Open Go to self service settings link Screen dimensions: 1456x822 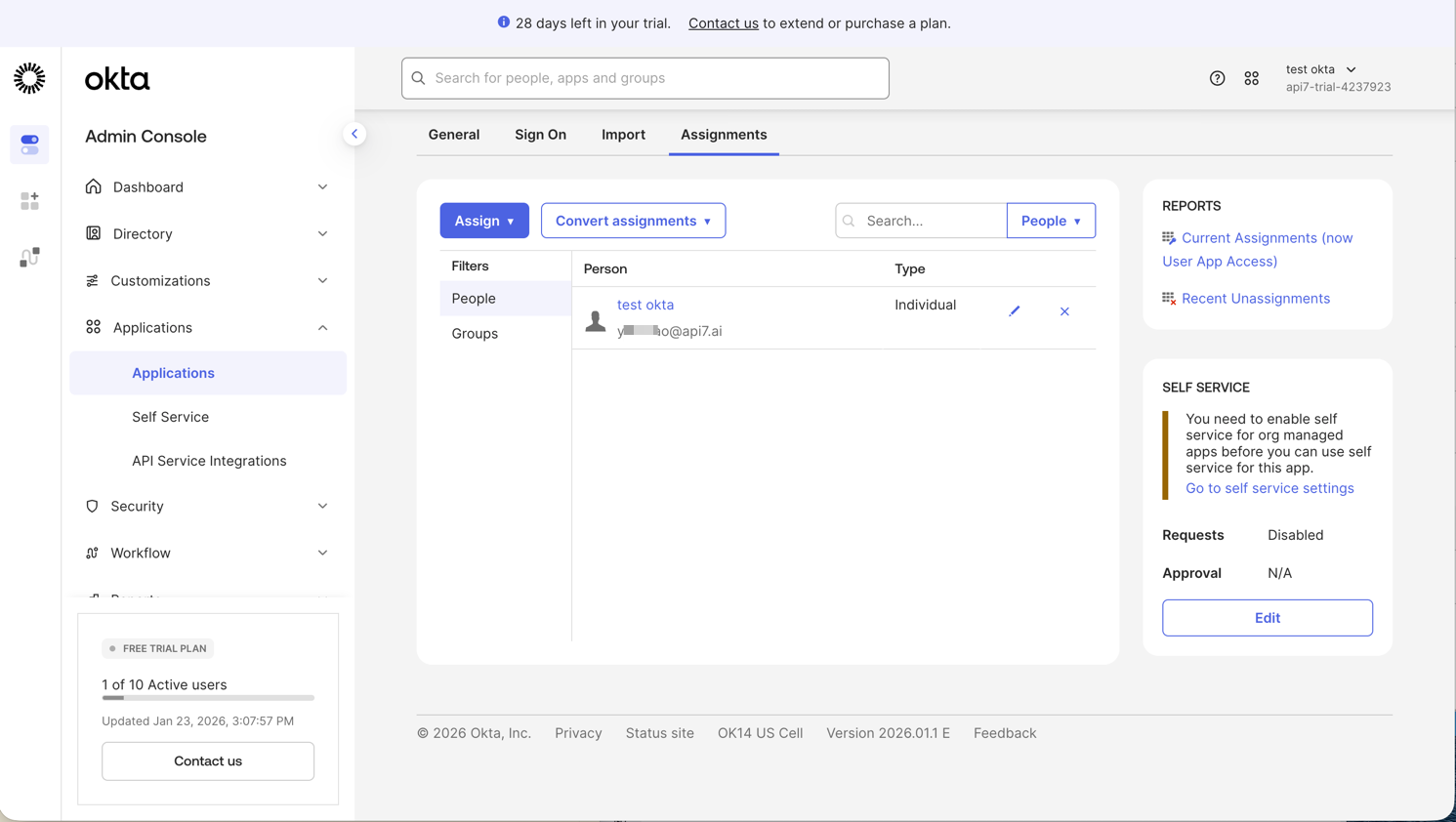pyautogui.click(x=1269, y=488)
